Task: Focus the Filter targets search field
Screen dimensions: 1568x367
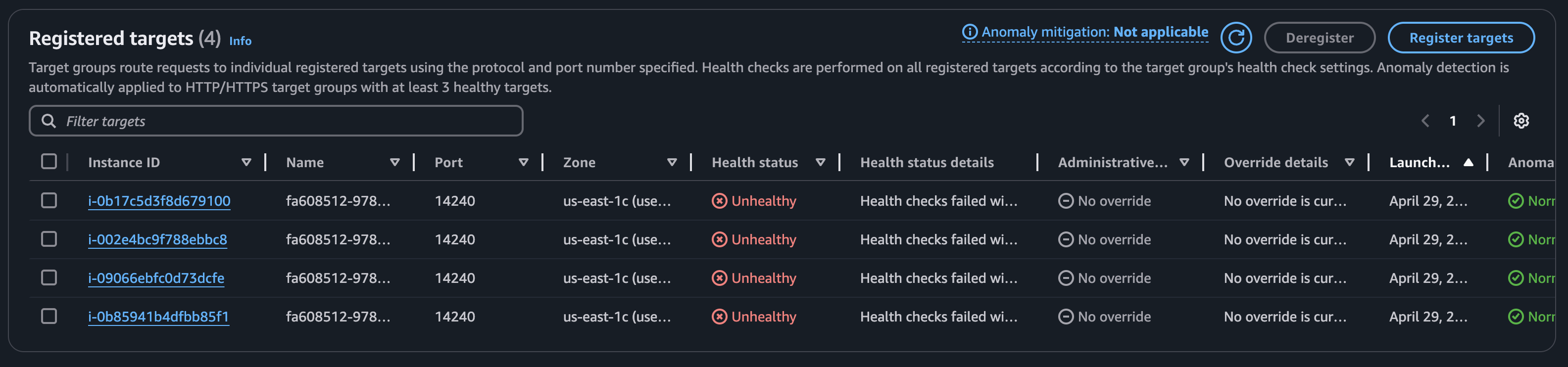Action: 286,121
